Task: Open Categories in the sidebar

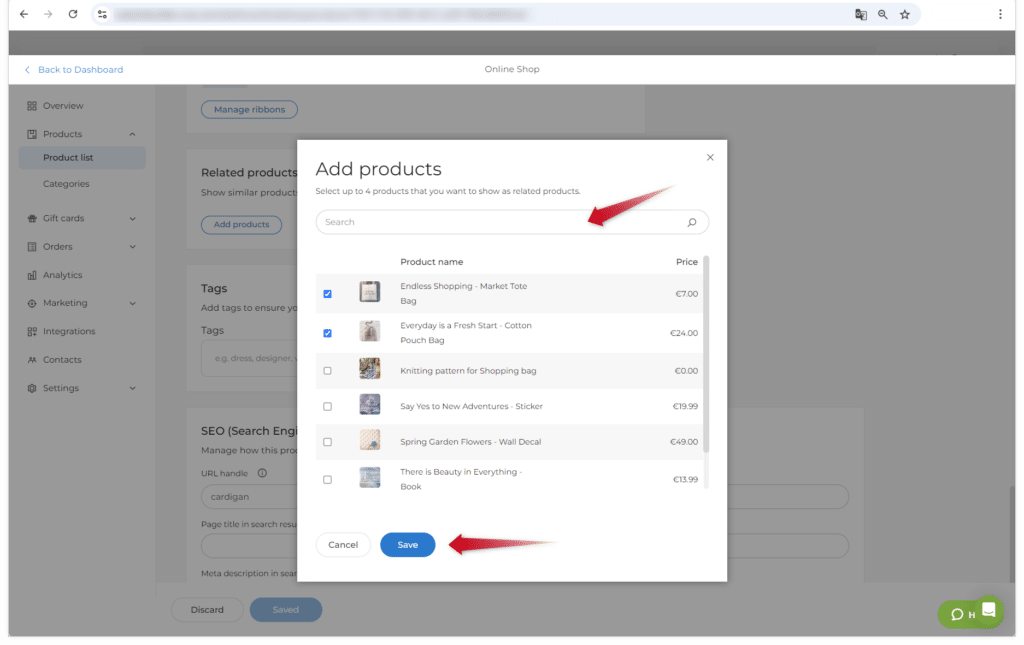Action: [66, 184]
